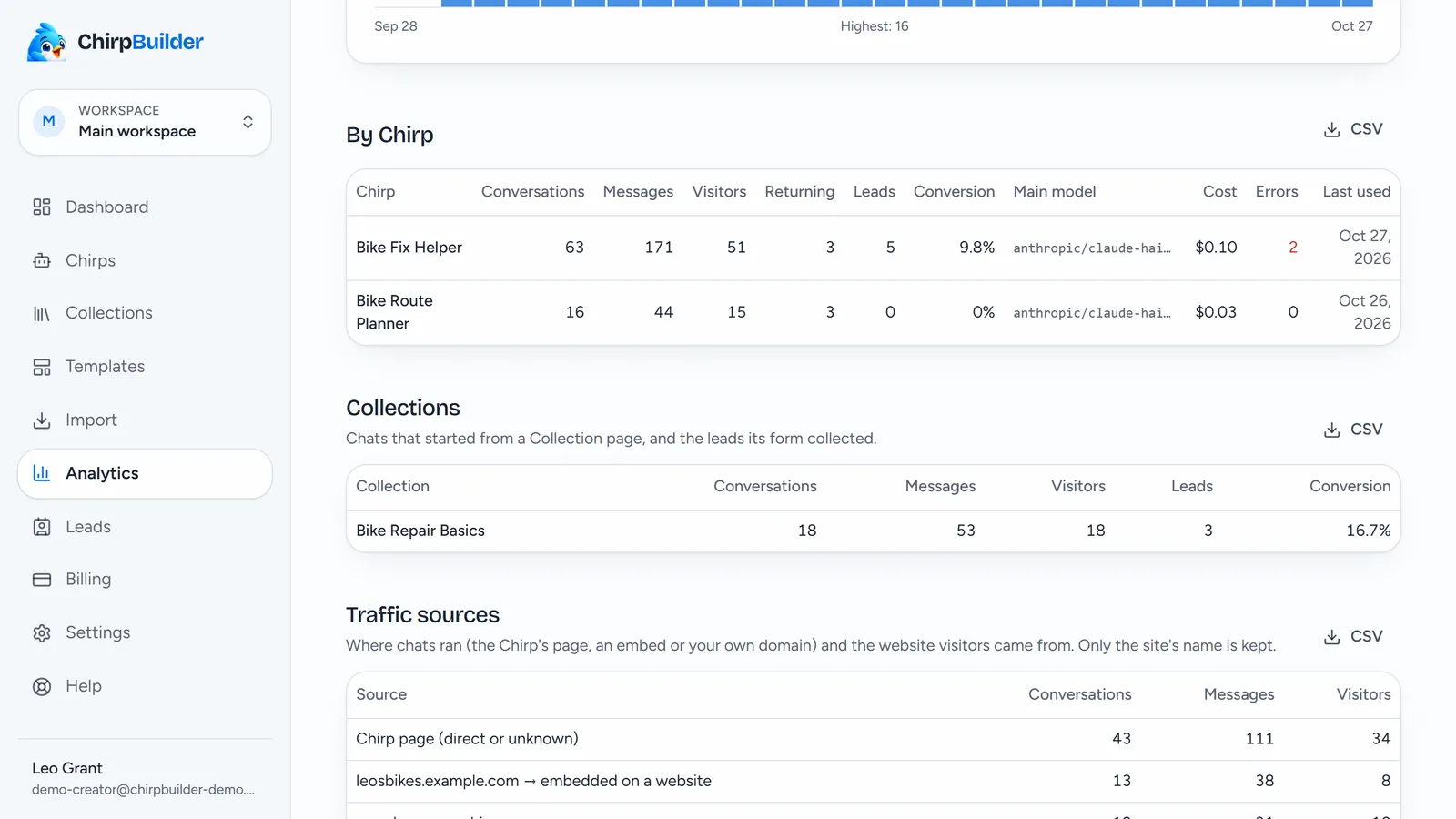Image resolution: width=1456 pixels, height=819 pixels.
Task: Click the Settings gear icon
Action: tap(42, 633)
